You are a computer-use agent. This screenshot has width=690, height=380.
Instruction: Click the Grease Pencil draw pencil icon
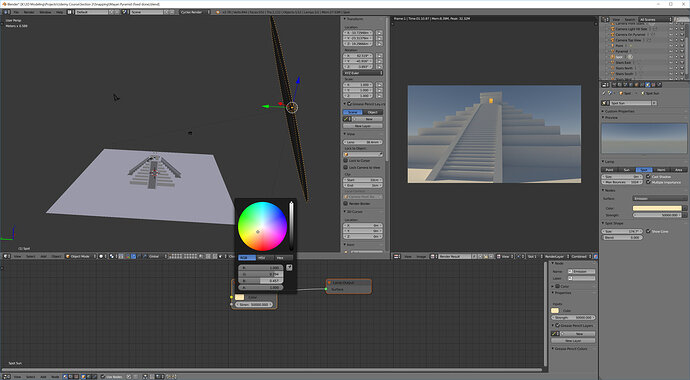(346, 119)
